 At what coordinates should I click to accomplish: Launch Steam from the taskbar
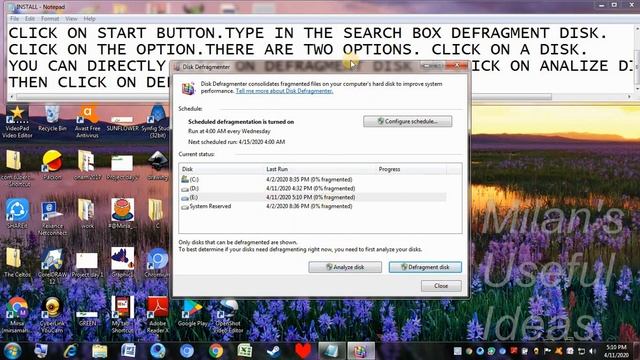[273, 351]
